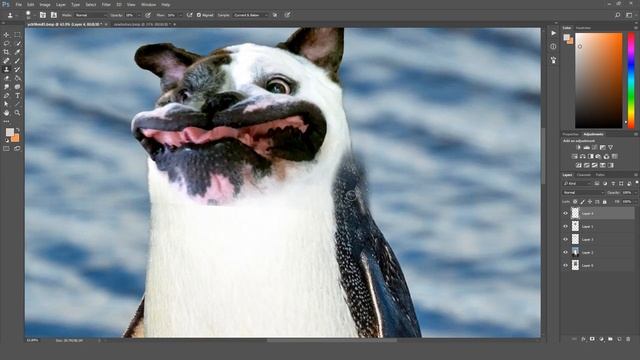Open the layer blend mode Normal dropdown
The width and height of the screenshot is (640, 360).
tap(583, 193)
